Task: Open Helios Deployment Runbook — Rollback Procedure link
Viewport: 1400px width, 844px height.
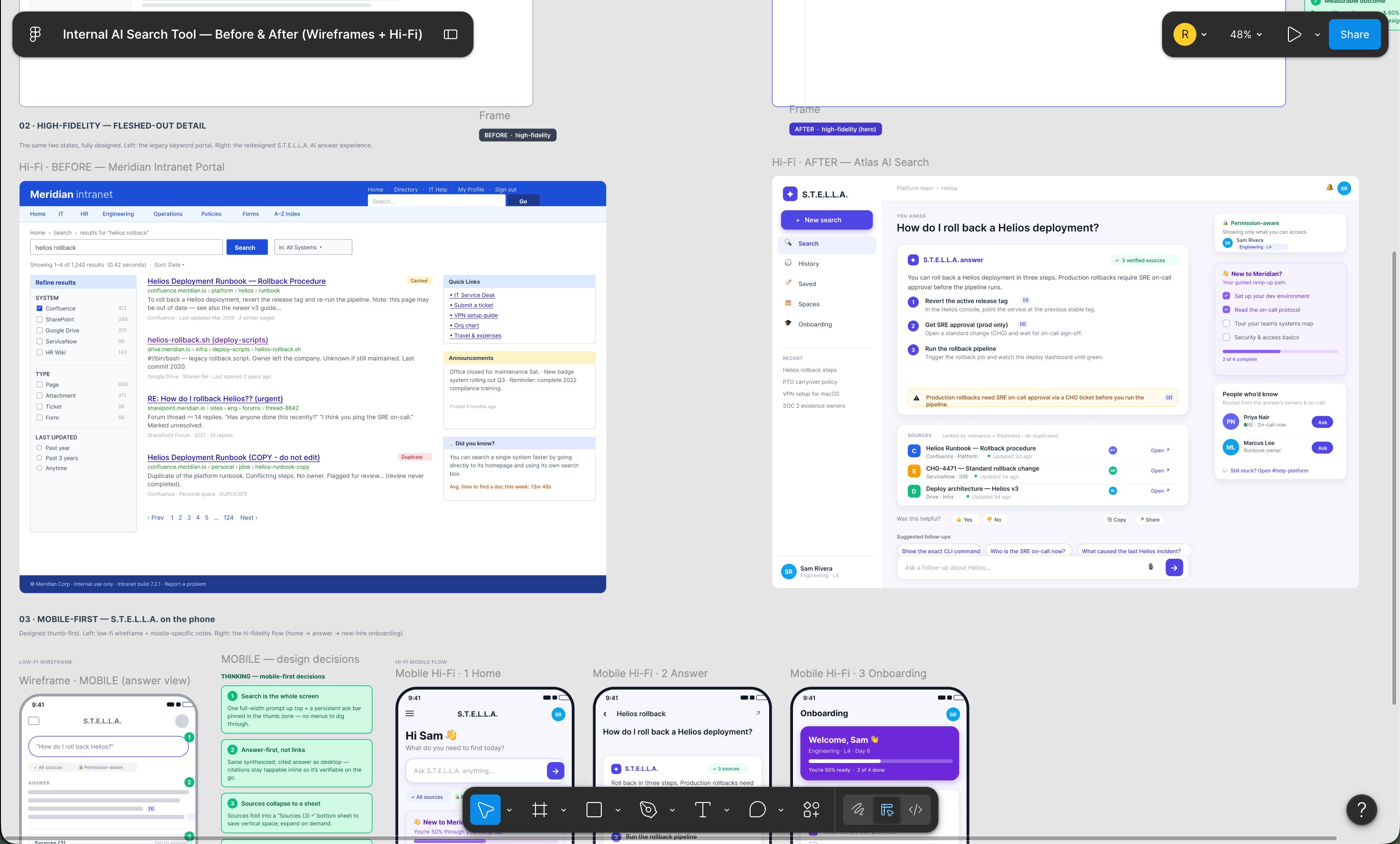Action: point(237,281)
